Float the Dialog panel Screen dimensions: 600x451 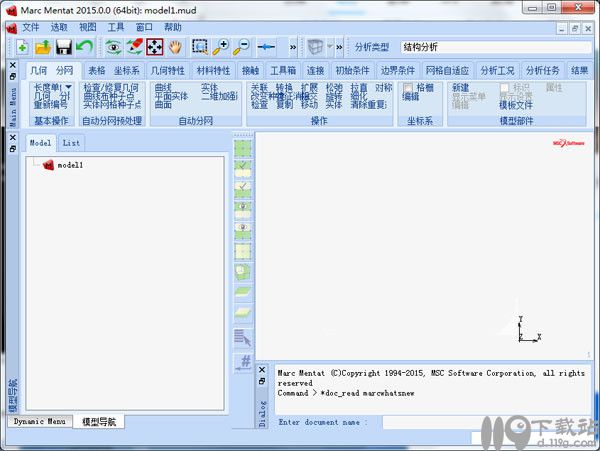262,381
